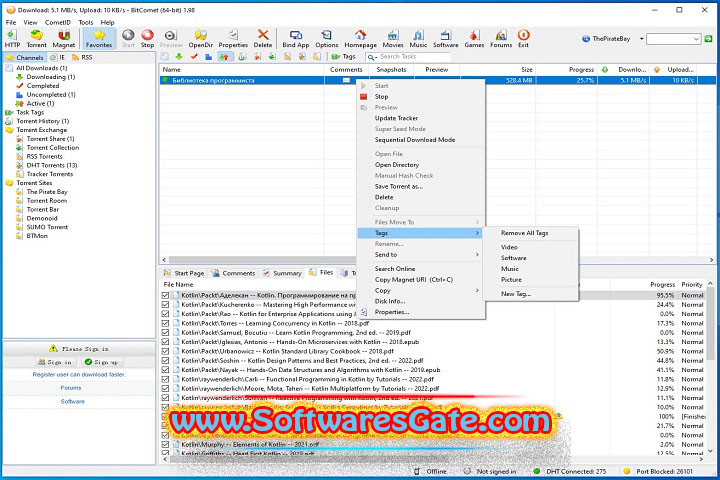The width and height of the screenshot is (720, 480).
Task: Uncheck the Uglesias Hands-On Microservices file
Action: tap(165, 342)
